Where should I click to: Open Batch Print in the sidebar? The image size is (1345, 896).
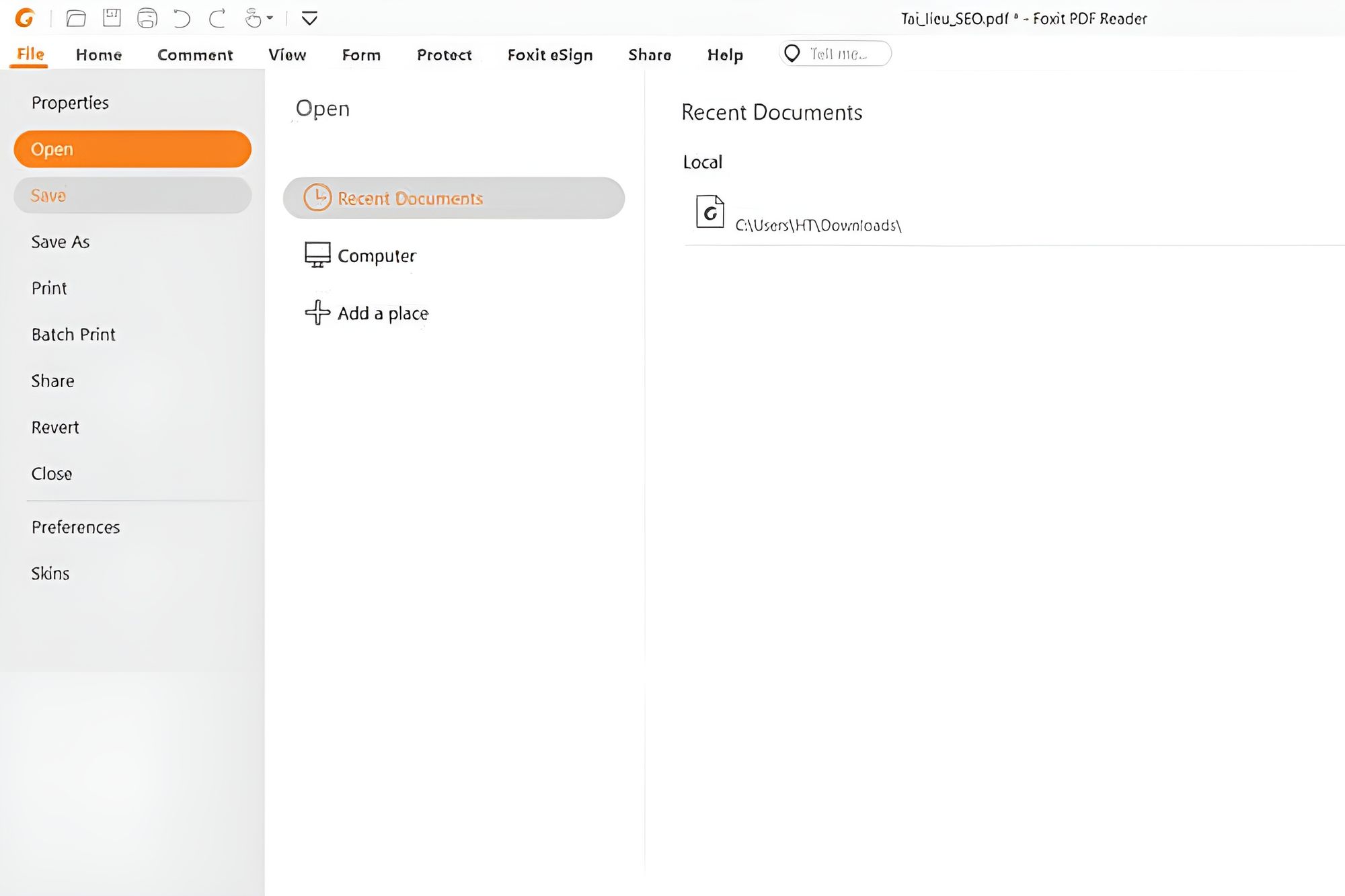coord(73,334)
